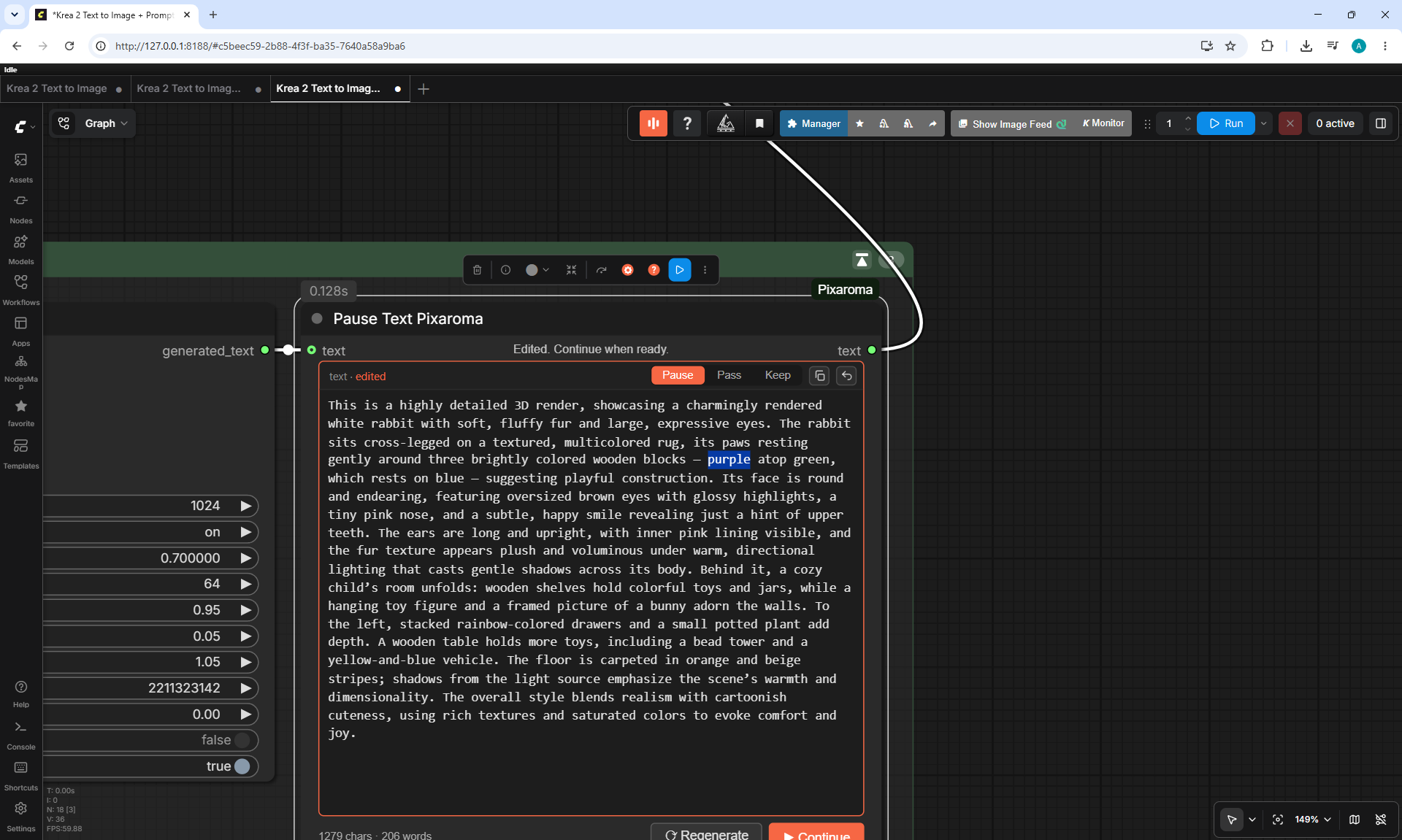The height and width of the screenshot is (840, 1402).
Task: Click the Run button
Action: pos(1226,123)
